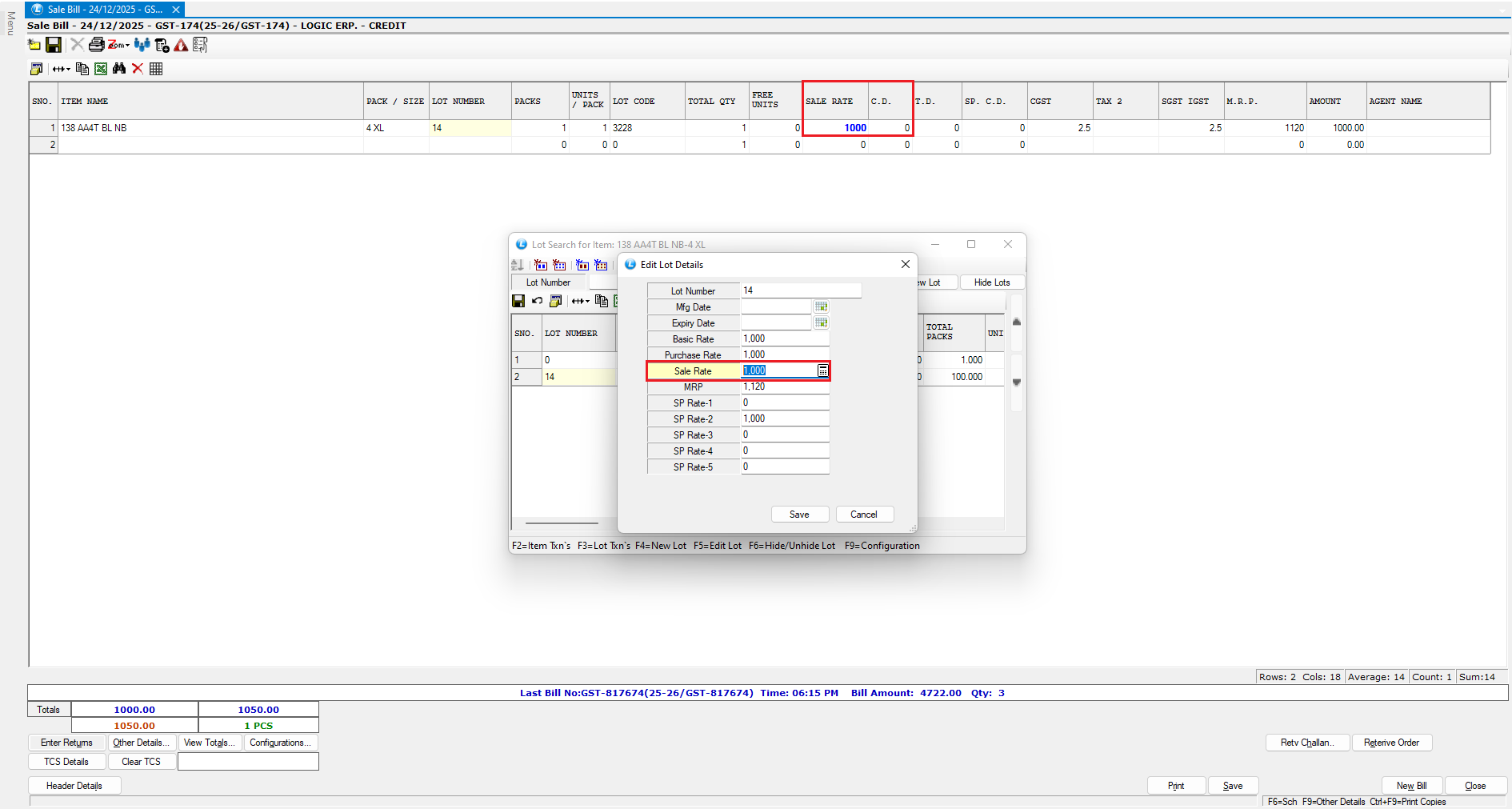The image size is (1512, 809).
Task: Open the side Menu panel
Action: pos(10,23)
